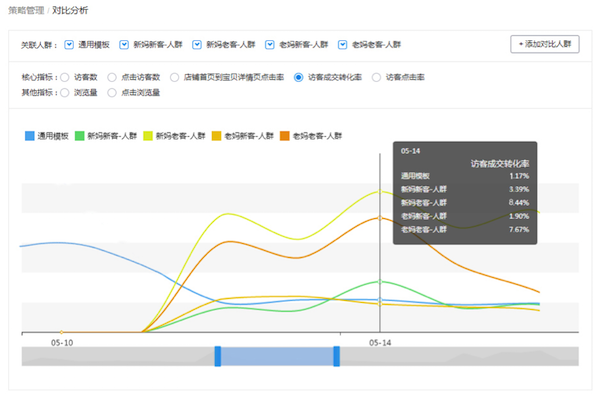Click the left handle of range slider

click(218, 356)
